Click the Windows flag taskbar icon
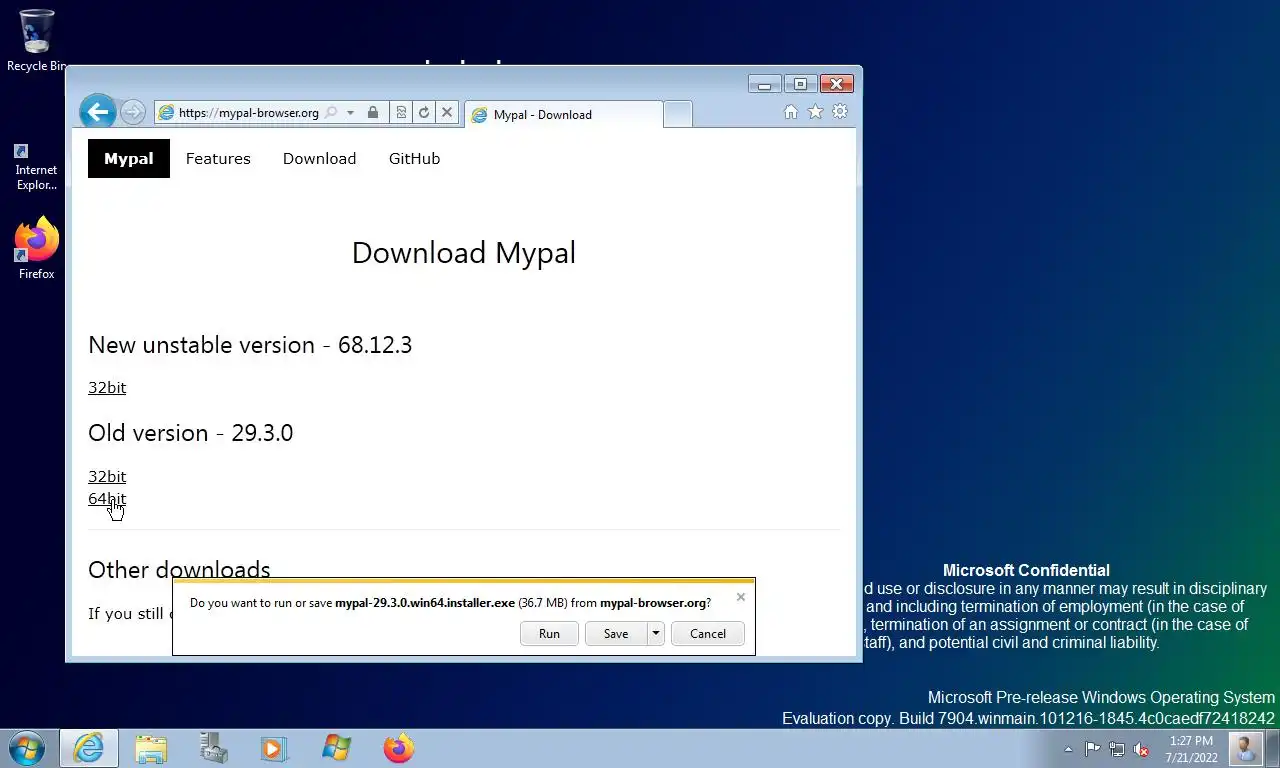Screen dimensions: 1280x768 336,748
